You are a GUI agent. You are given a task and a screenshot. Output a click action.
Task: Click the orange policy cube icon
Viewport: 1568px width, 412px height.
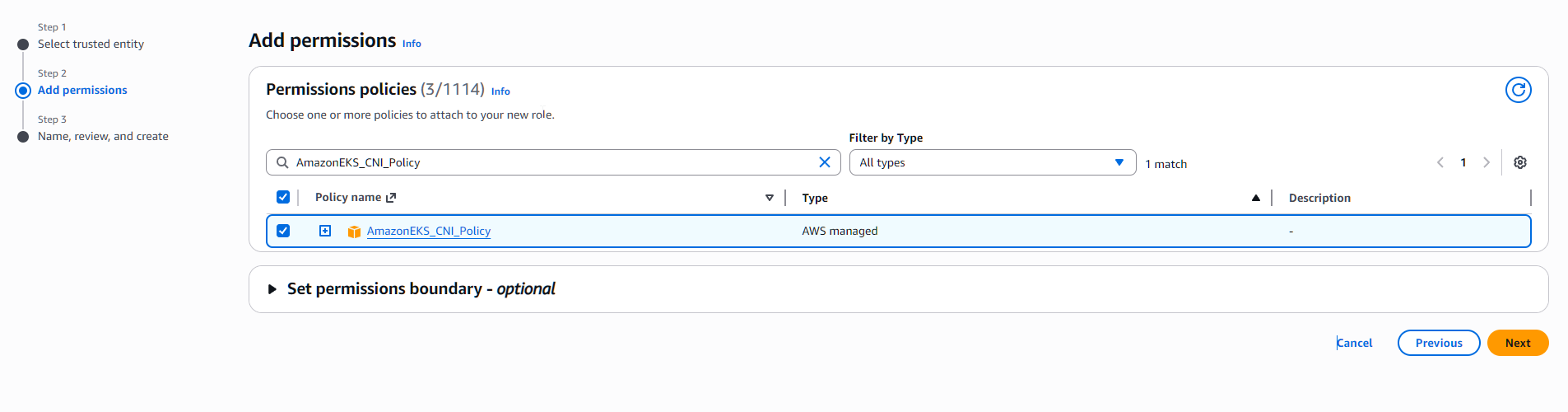coord(354,232)
